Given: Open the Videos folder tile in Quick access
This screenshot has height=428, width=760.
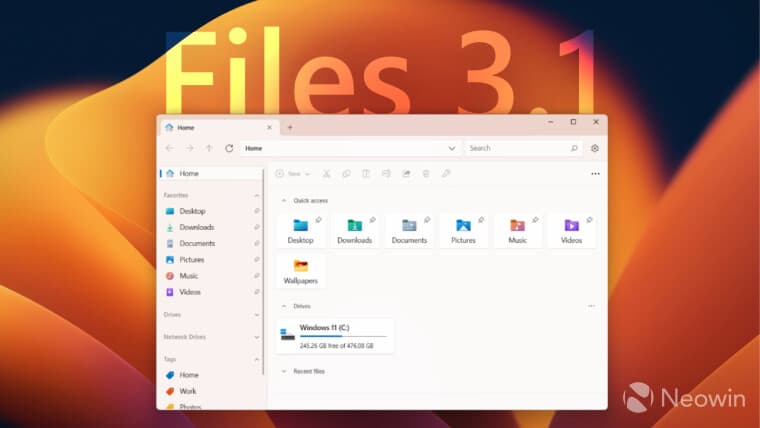Looking at the screenshot, I should coord(571,231).
